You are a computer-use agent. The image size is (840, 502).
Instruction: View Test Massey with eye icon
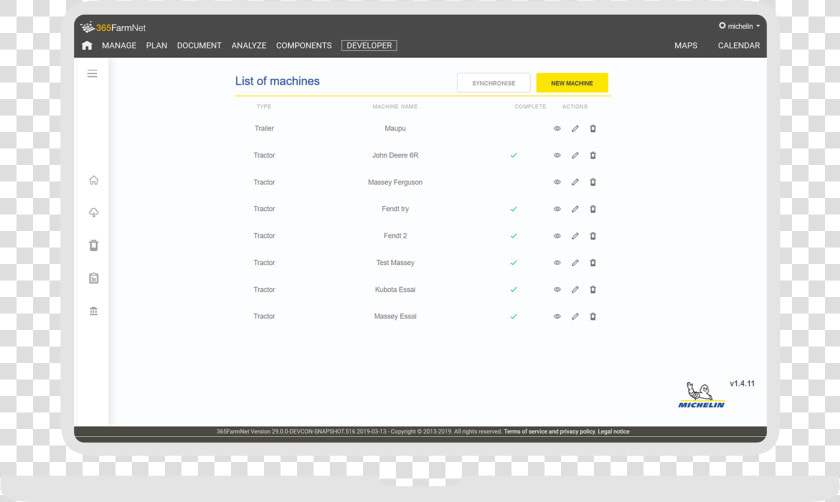[x=557, y=263]
